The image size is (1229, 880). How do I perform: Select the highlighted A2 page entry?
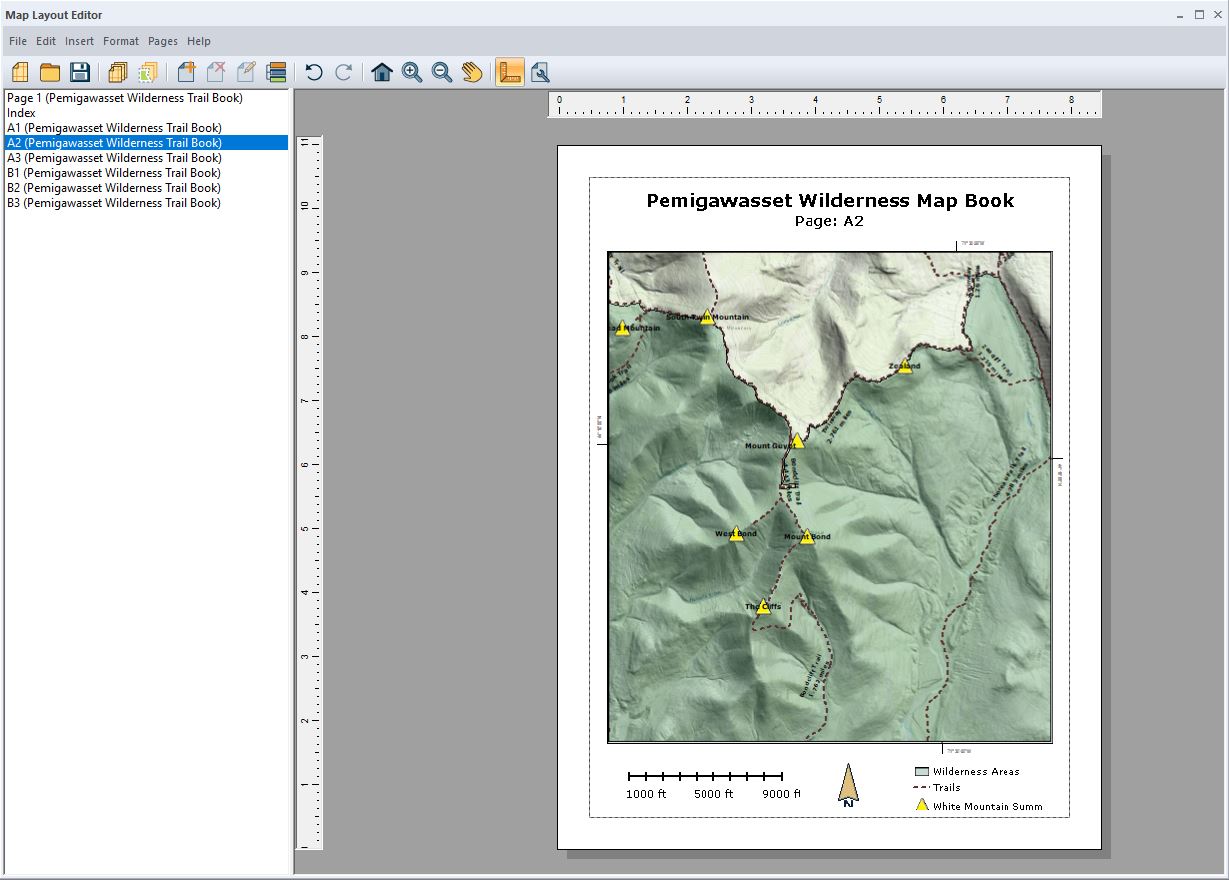147,143
